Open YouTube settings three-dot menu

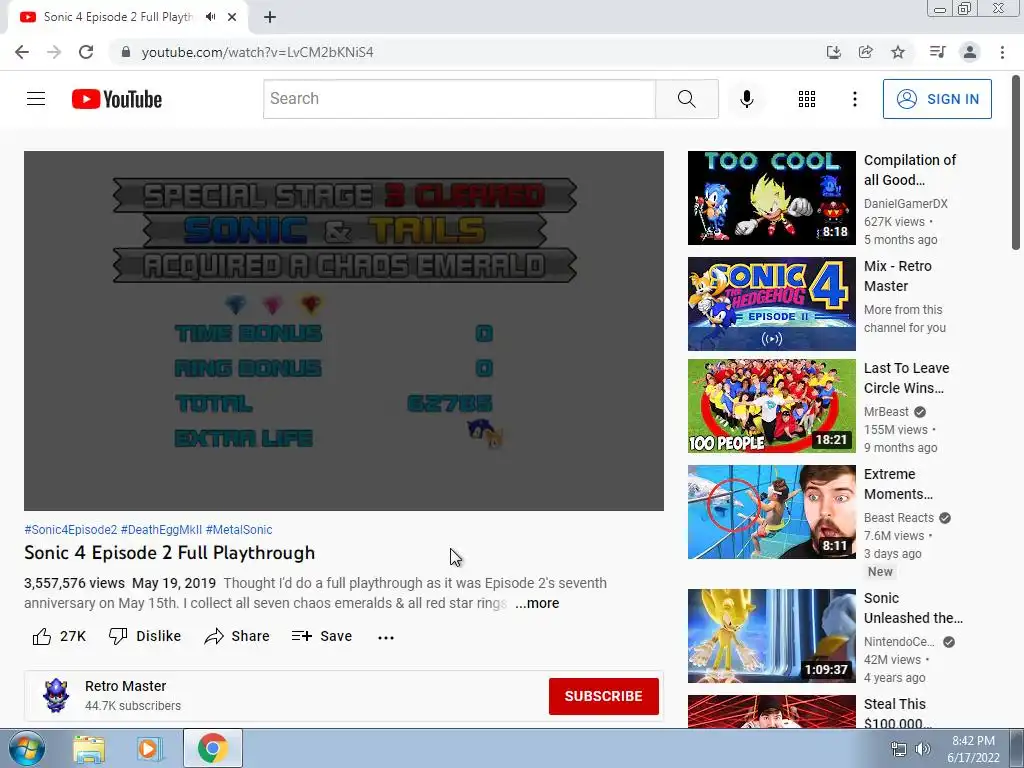coord(854,99)
